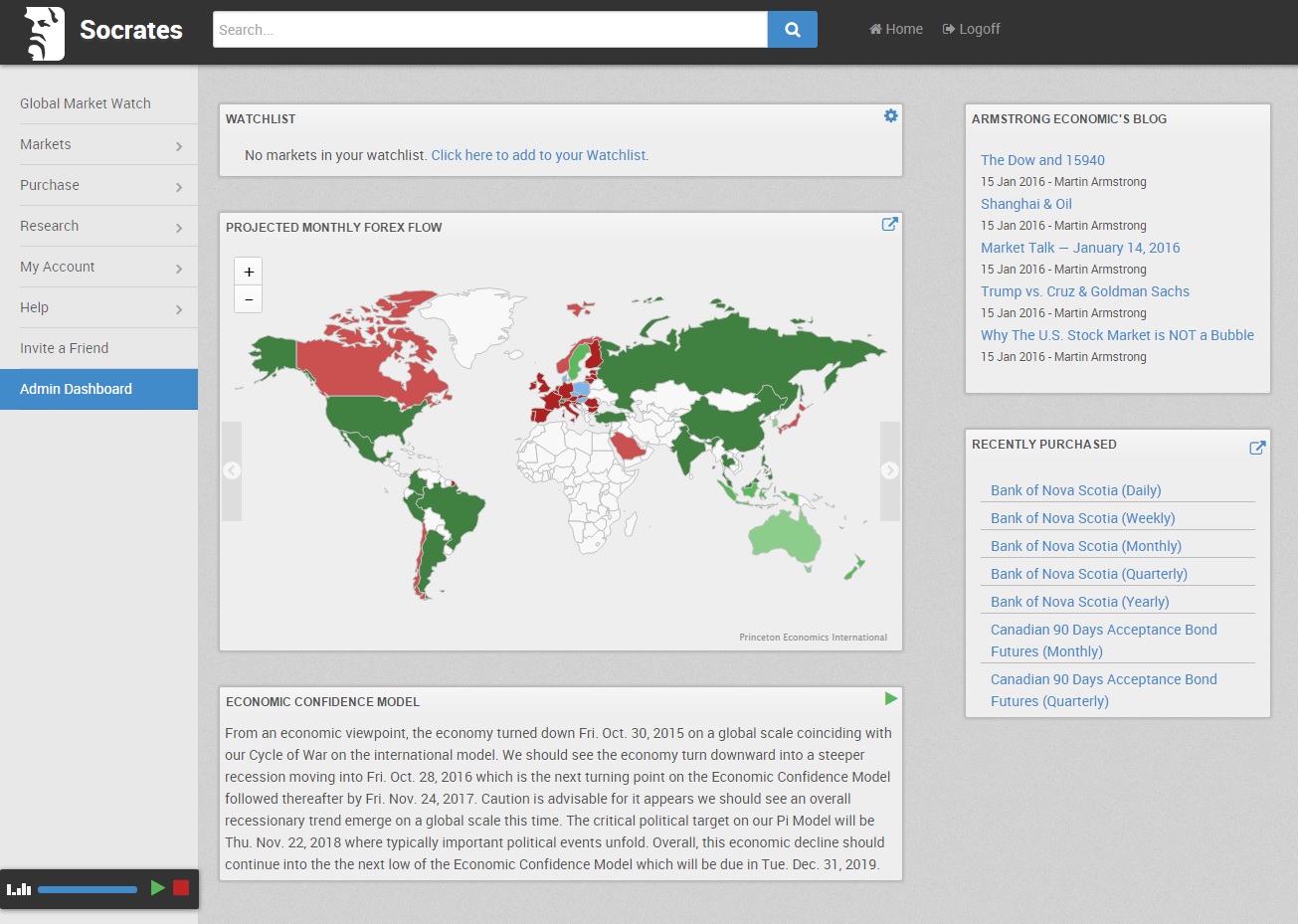Open Bank of Nova Scotia (Quarterly)

pos(1089,574)
